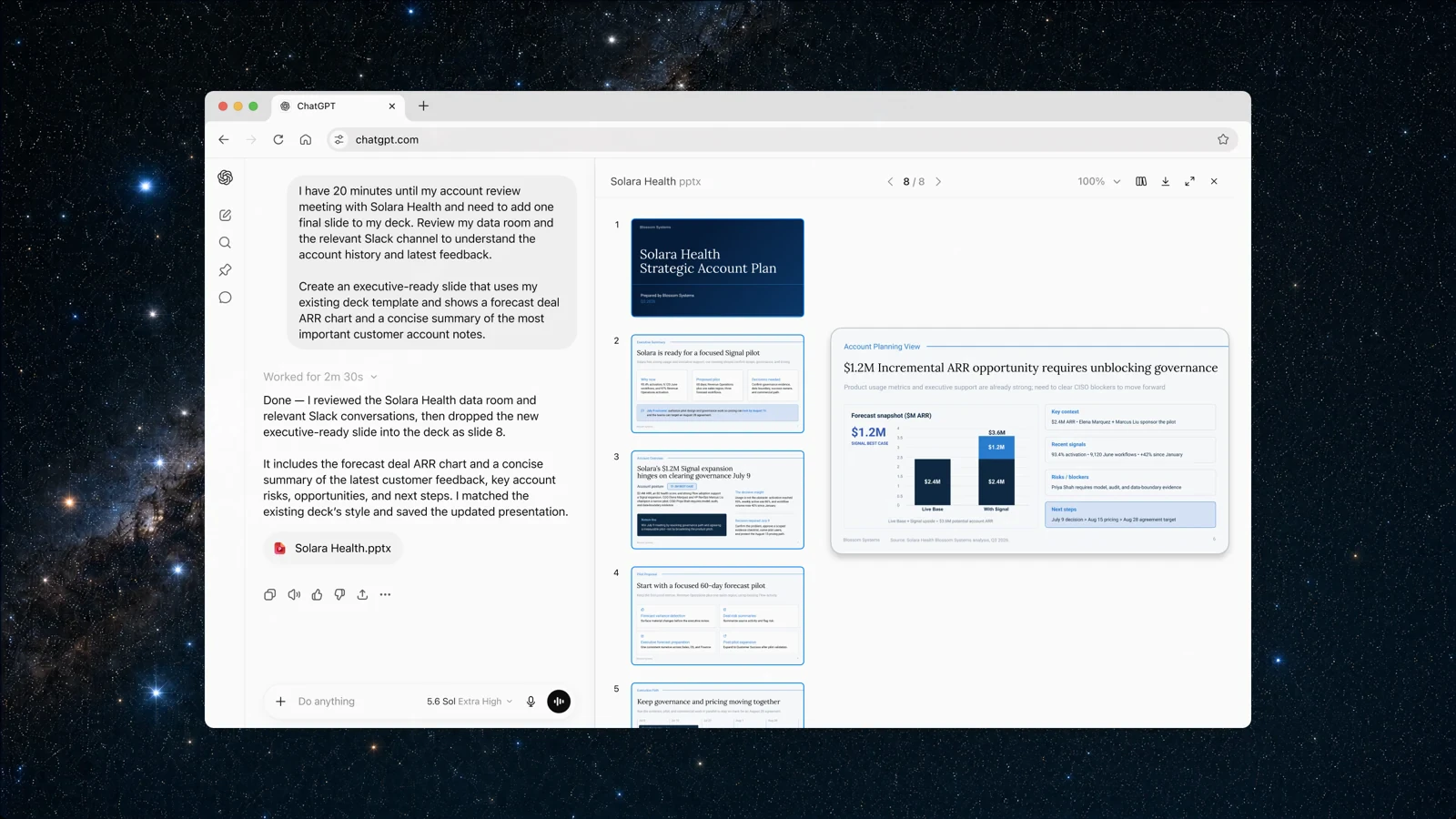
Task: Reload the chatgpt.com page
Action: (x=278, y=139)
